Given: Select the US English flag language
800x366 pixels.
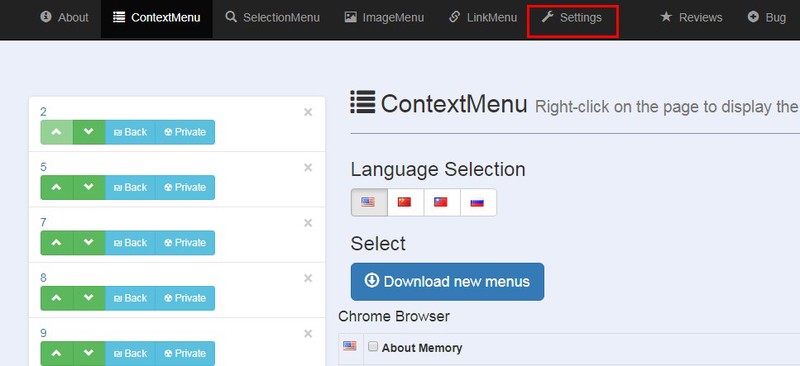Looking at the screenshot, I should tap(368, 202).
